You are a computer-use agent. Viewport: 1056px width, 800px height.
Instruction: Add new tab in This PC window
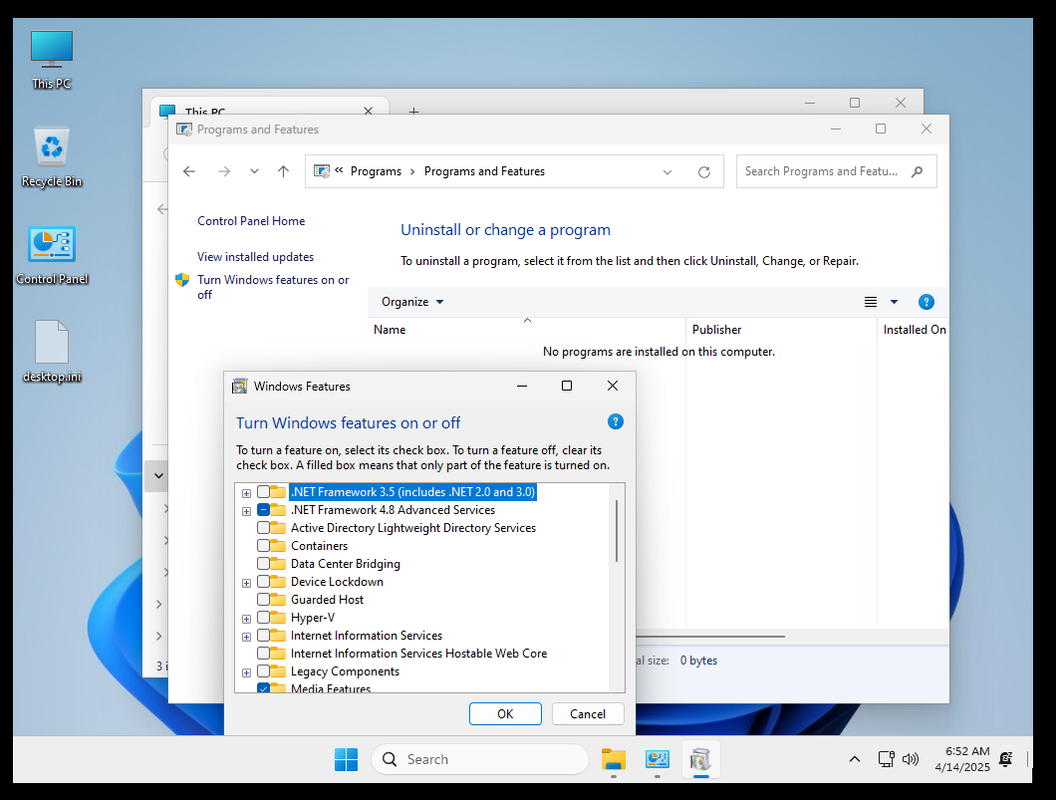(x=414, y=110)
